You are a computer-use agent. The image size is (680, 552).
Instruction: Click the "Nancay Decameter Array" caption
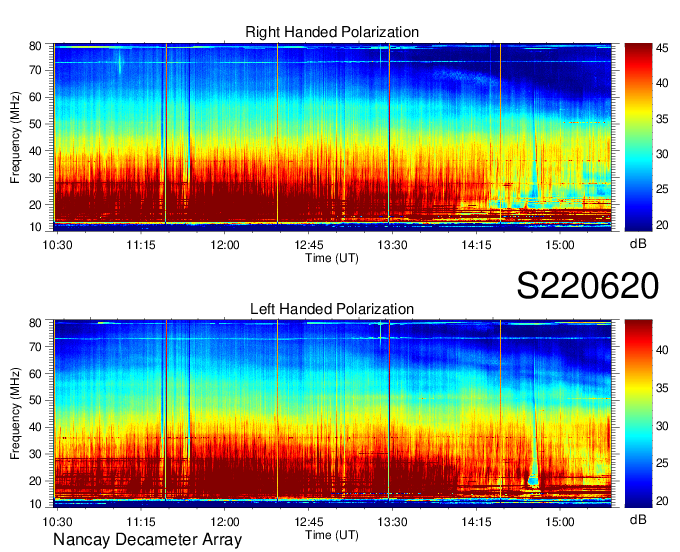[x=147, y=540]
